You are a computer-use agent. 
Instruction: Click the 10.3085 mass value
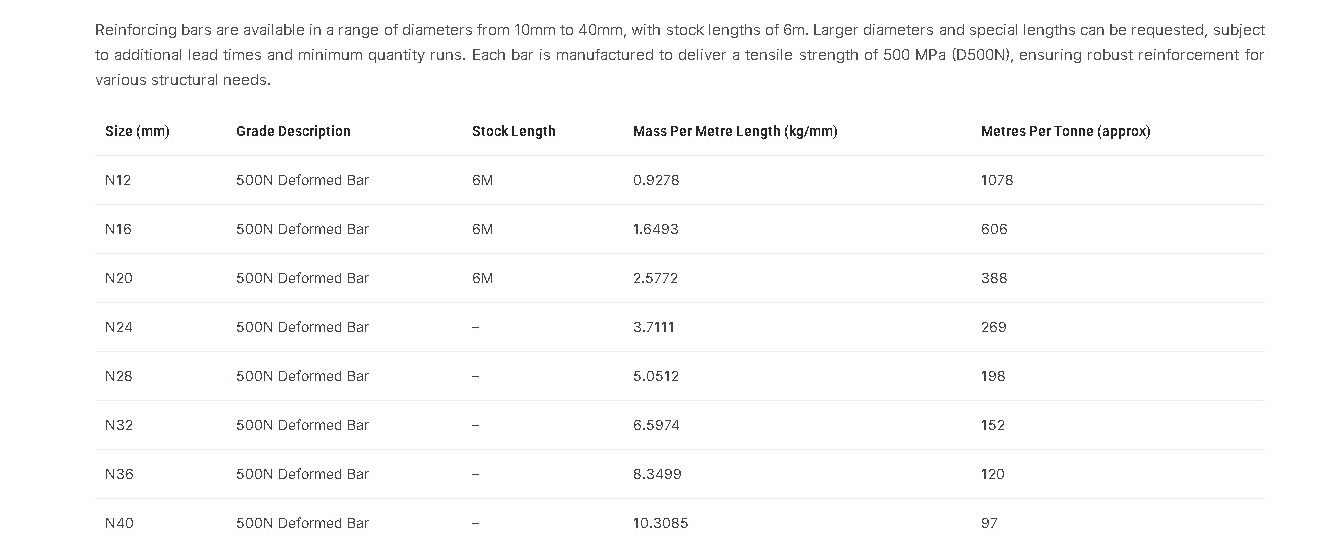pyautogui.click(x=660, y=523)
